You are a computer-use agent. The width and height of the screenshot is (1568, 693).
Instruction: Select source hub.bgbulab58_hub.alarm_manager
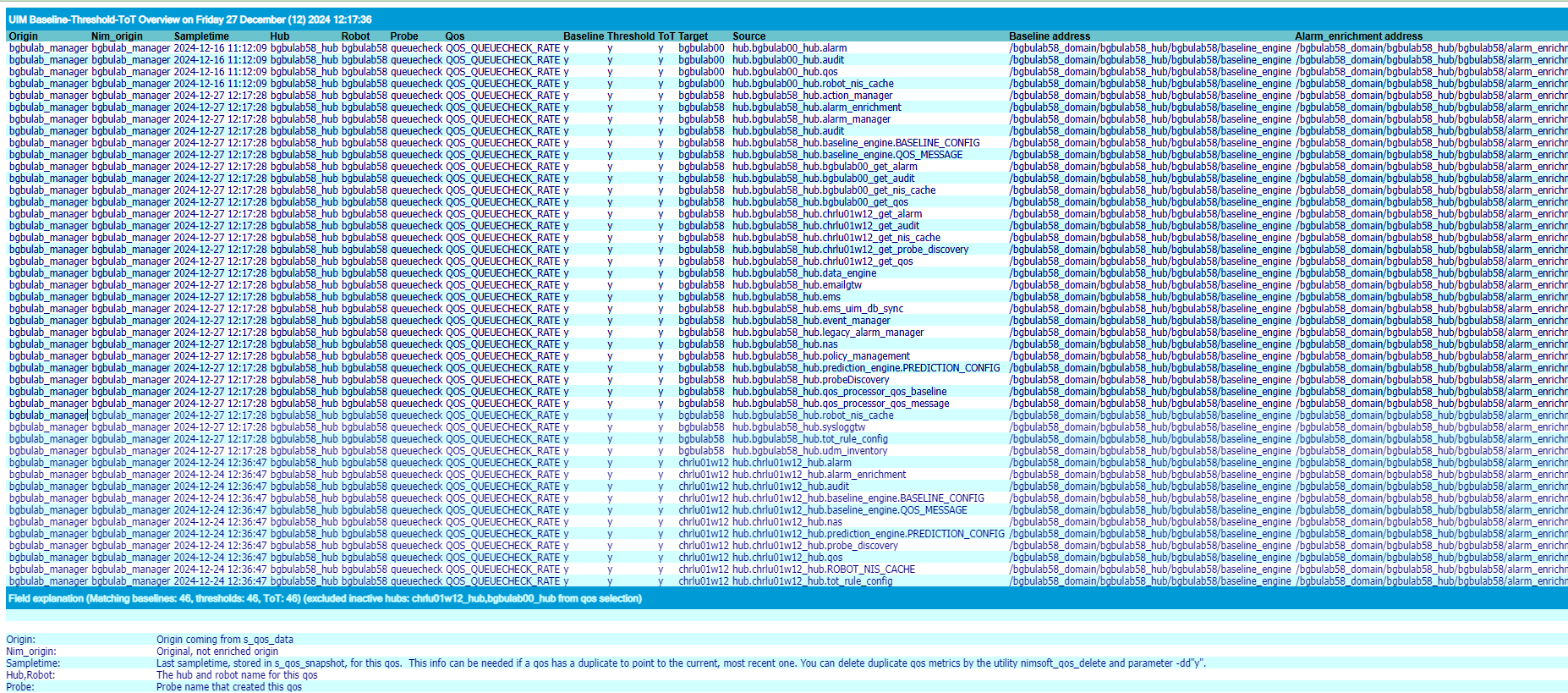pos(812,119)
